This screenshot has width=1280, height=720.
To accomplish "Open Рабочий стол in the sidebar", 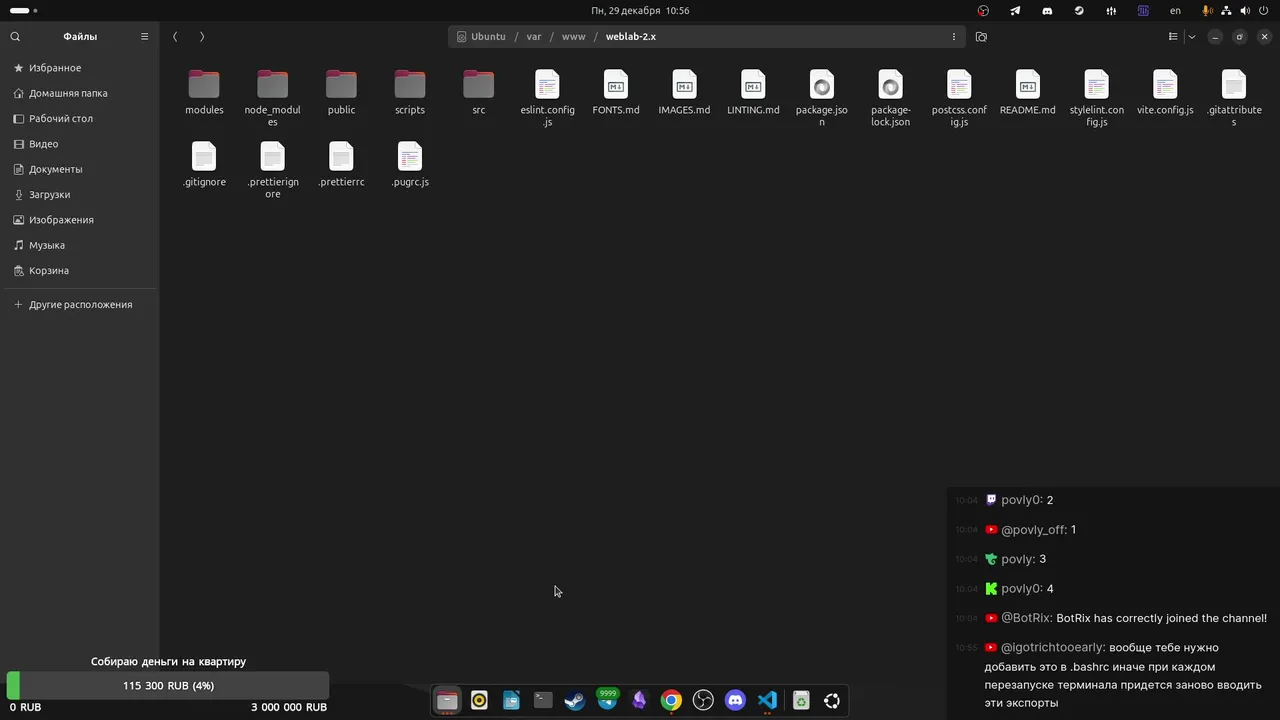I will pyautogui.click(x=79, y=118).
